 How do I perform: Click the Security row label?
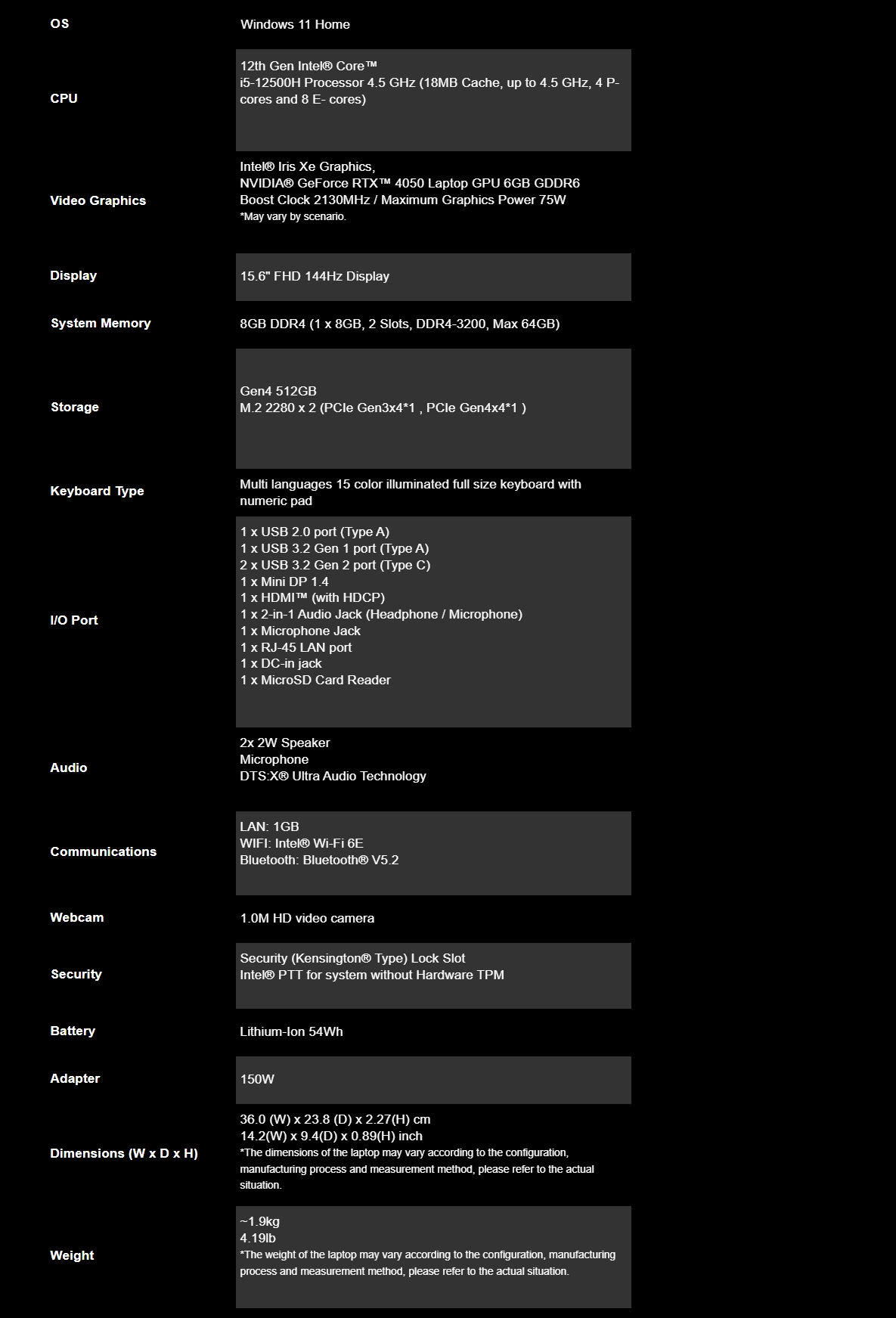tap(76, 974)
